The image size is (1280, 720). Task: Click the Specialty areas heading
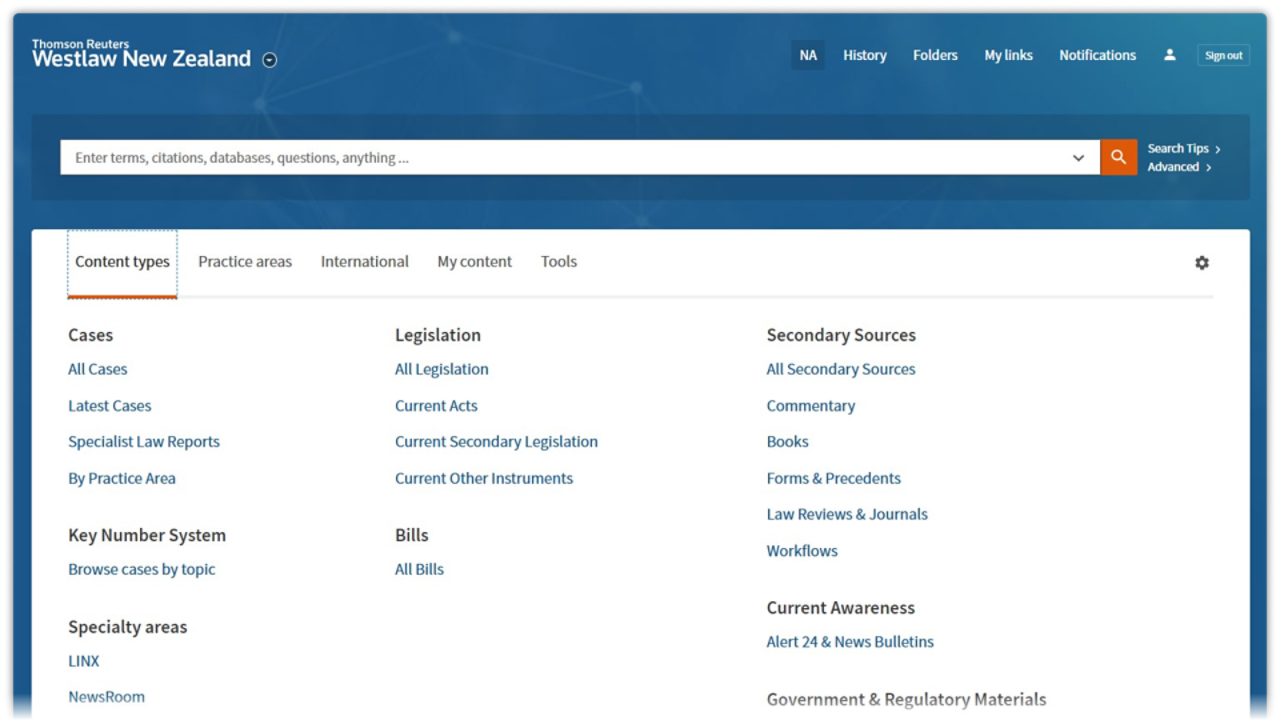[x=128, y=627]
